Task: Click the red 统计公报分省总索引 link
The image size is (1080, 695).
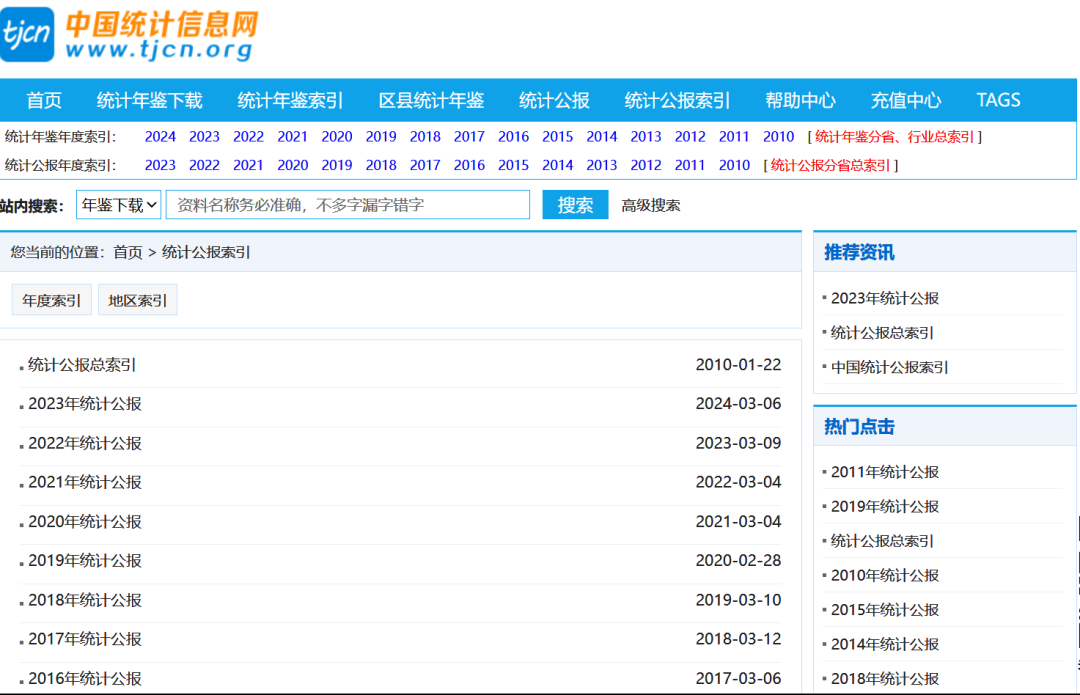Action: click(830, 166)
